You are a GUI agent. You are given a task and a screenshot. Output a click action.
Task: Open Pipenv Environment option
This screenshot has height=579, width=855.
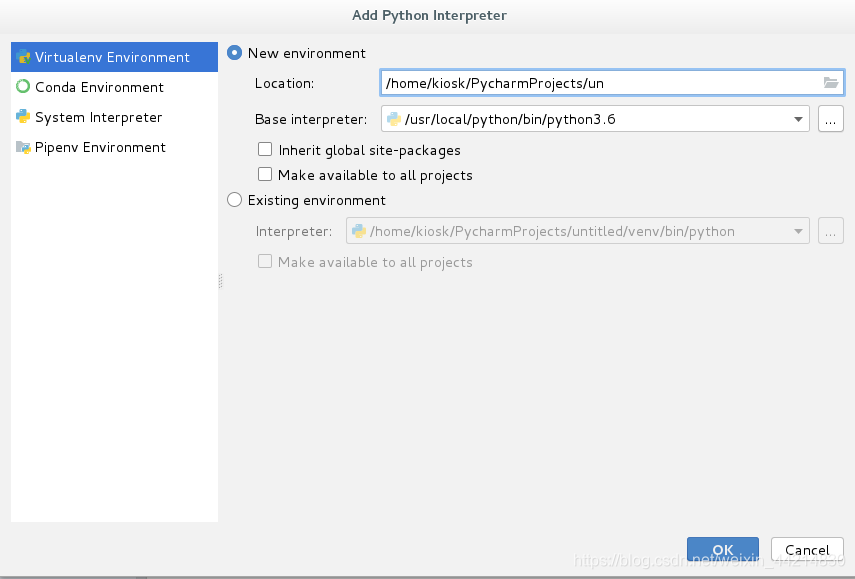[x=115, y=147]
